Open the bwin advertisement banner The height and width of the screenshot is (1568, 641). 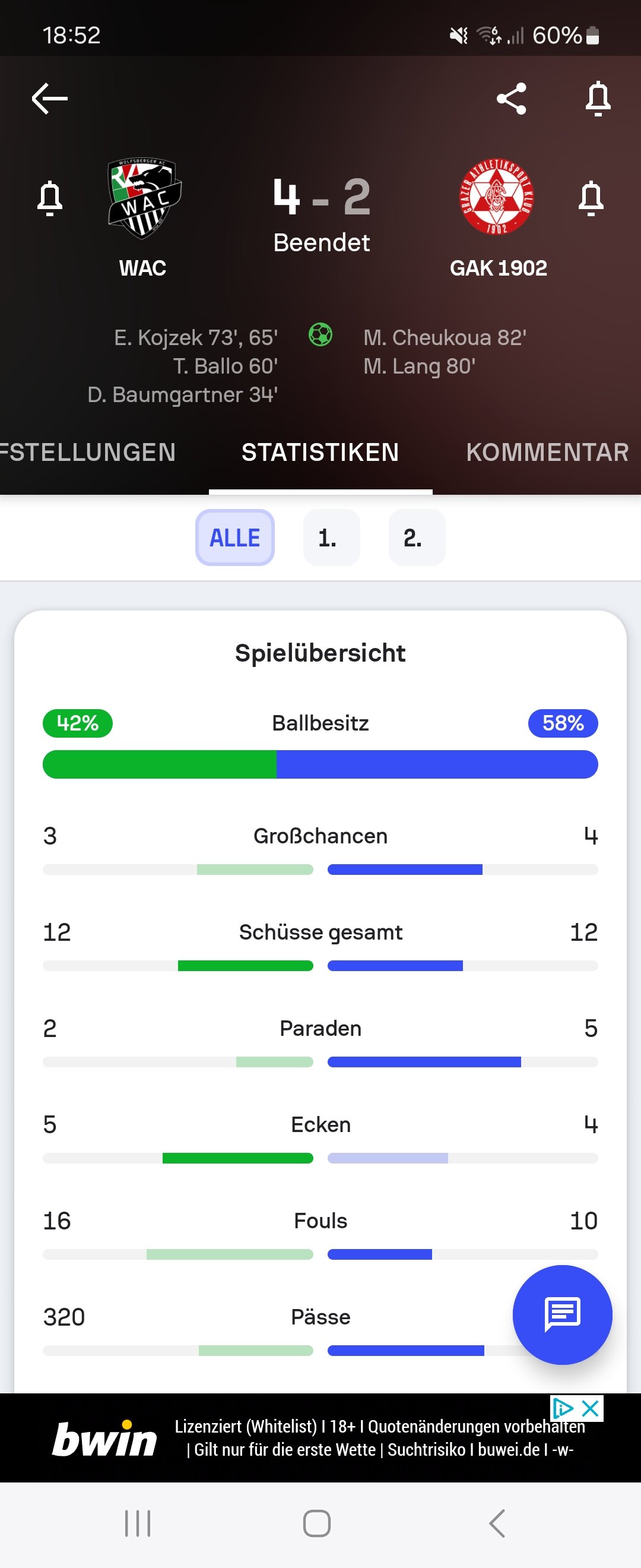pyautogui.click(x=320, y=1438)
